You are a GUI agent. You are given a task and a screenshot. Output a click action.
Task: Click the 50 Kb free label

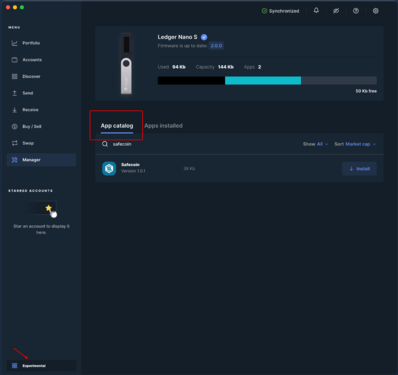(x=366, y=91)
